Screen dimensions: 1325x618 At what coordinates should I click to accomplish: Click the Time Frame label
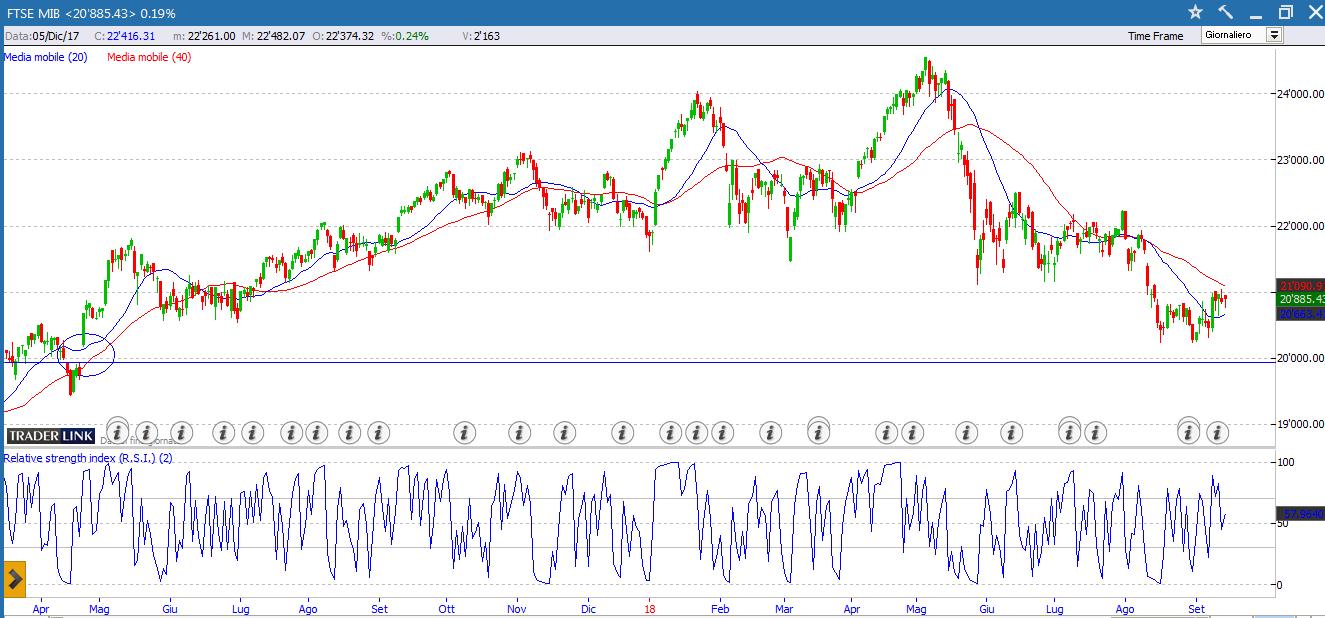coord(1155,36)
